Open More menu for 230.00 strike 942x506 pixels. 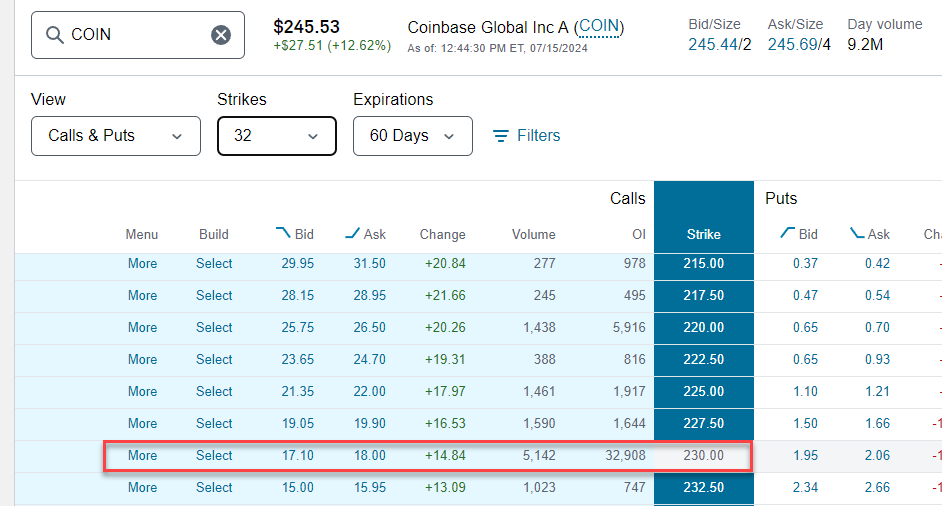coord(142,456)
